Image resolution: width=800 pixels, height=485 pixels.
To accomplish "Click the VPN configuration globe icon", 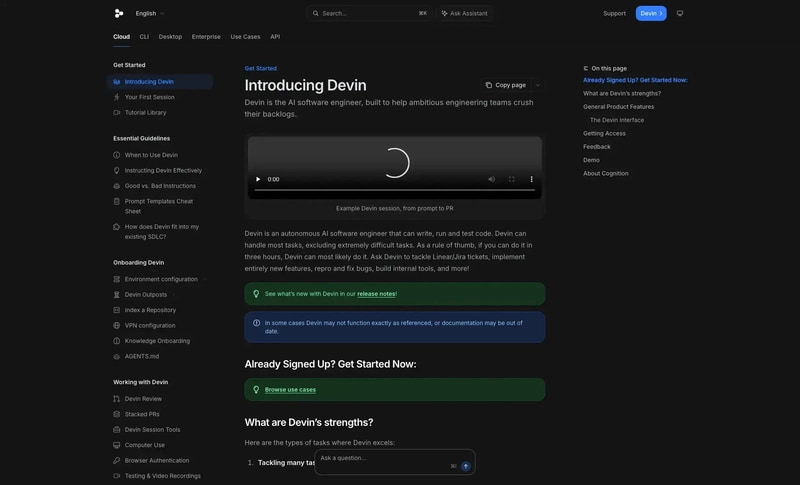I will 117,325.
